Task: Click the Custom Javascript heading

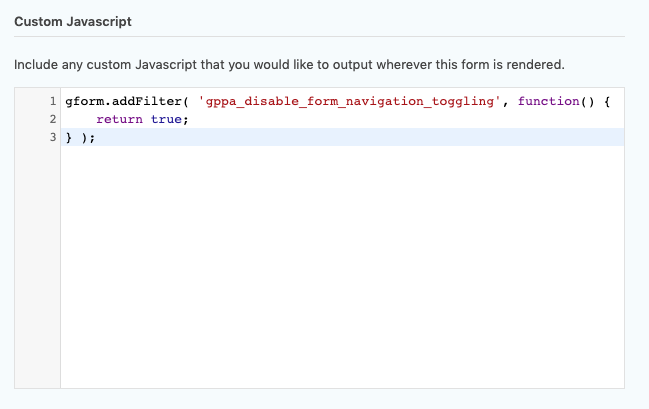Action: point(73,22)
